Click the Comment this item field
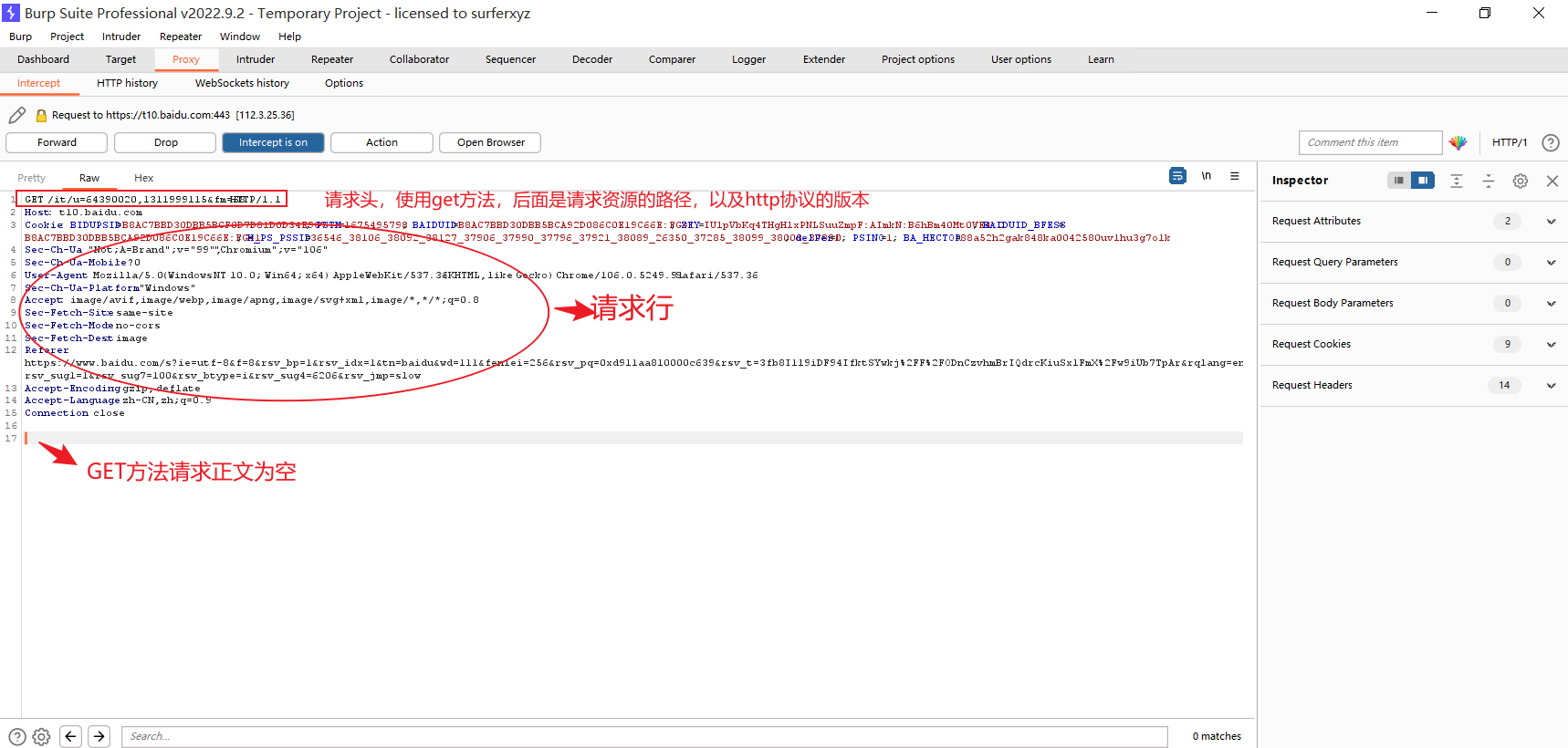The image size is (1568, 748). (x=1370, y=142)
